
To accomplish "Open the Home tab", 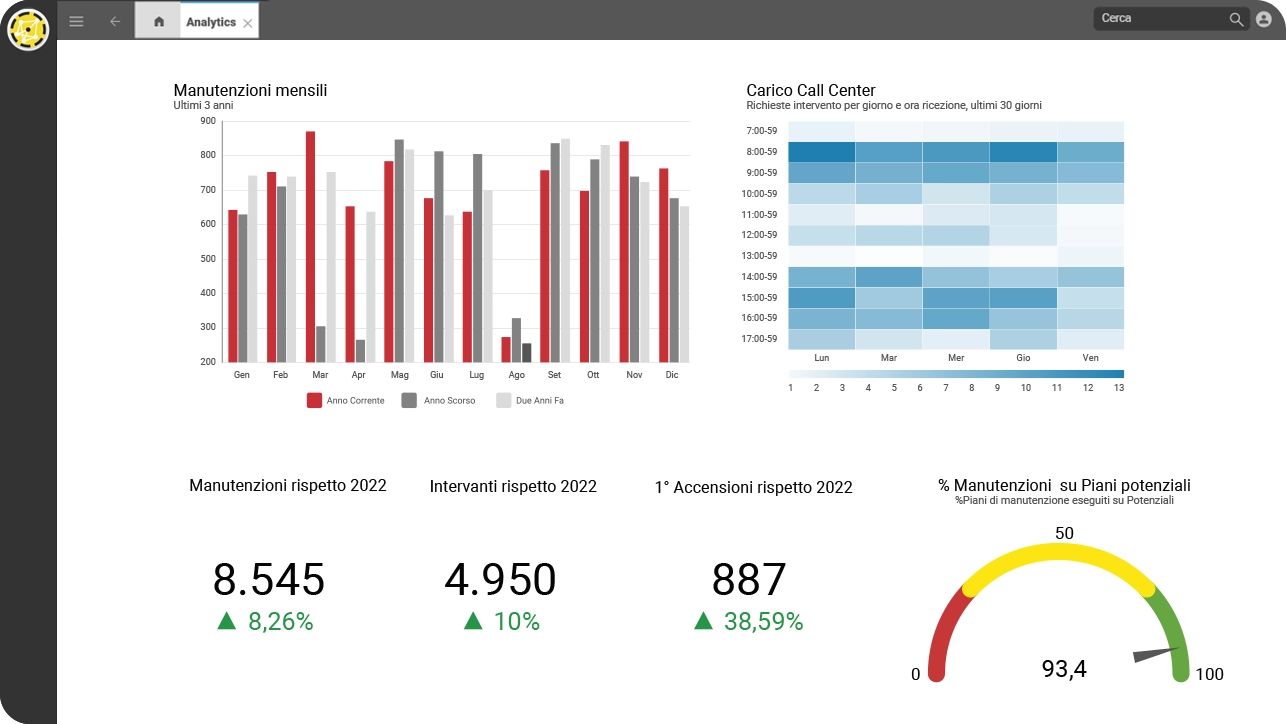I will (158, 21).
